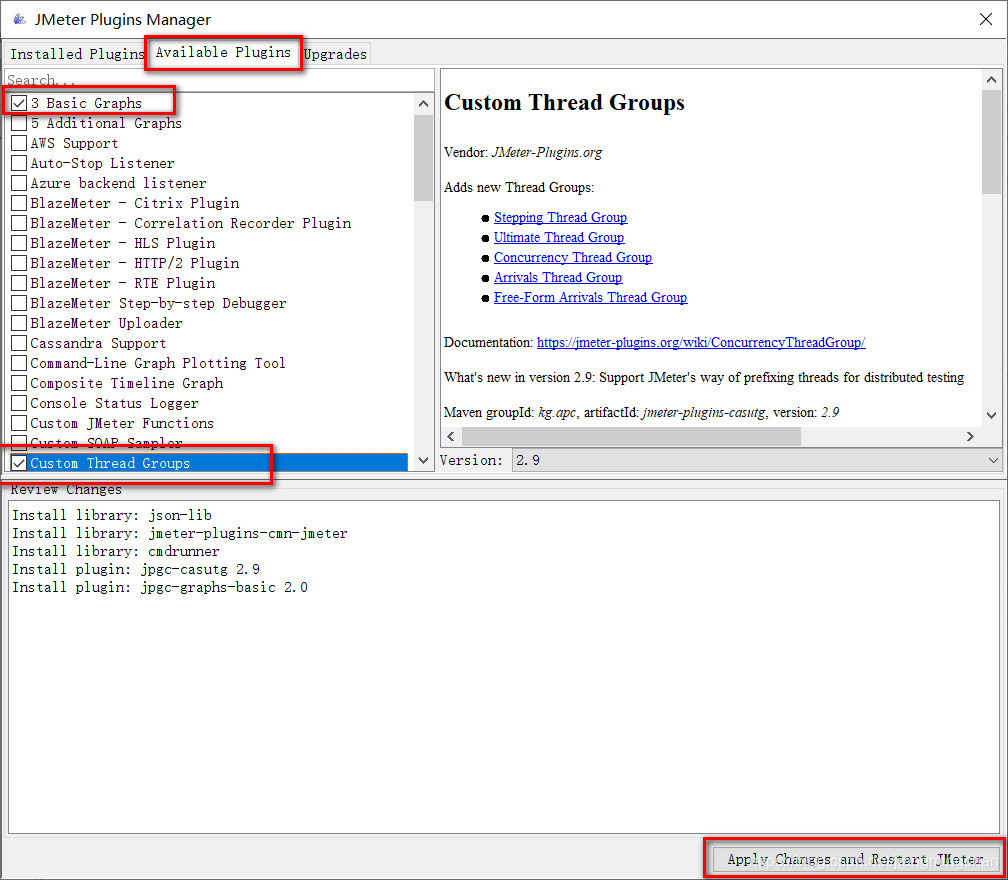Click the JMeter feather icon in title bar
The width and height of the screenshot is (1008, 880).
tap(19, 19)
